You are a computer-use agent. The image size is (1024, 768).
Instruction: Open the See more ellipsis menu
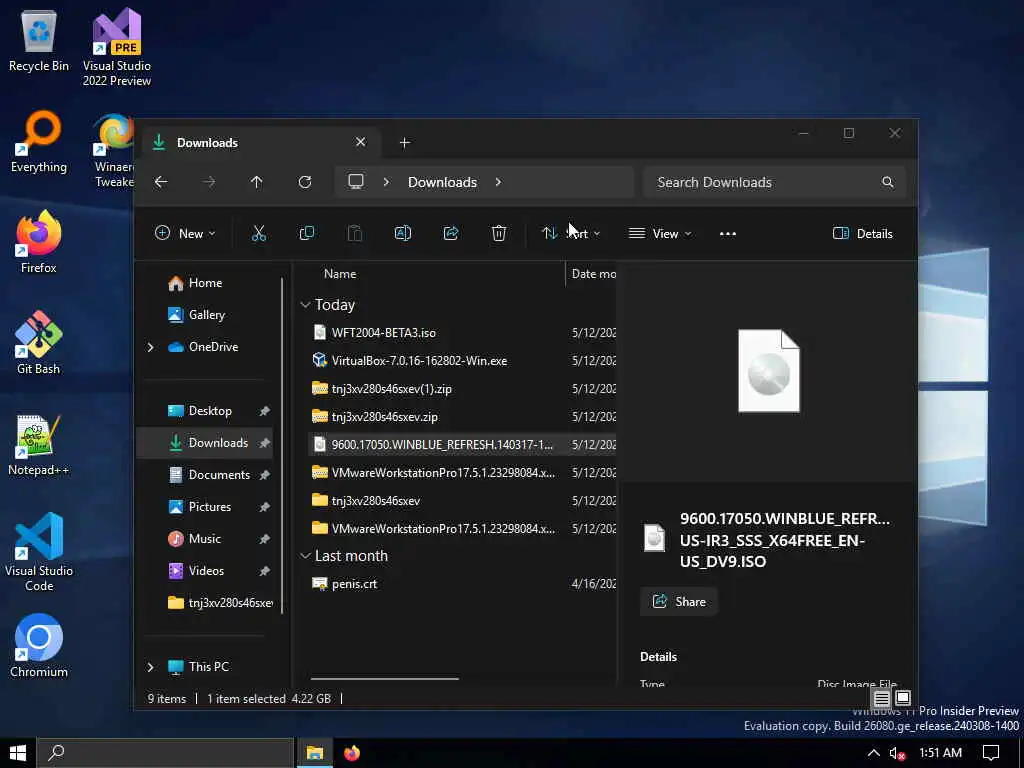pyautogui.click(x=728, y=234)
